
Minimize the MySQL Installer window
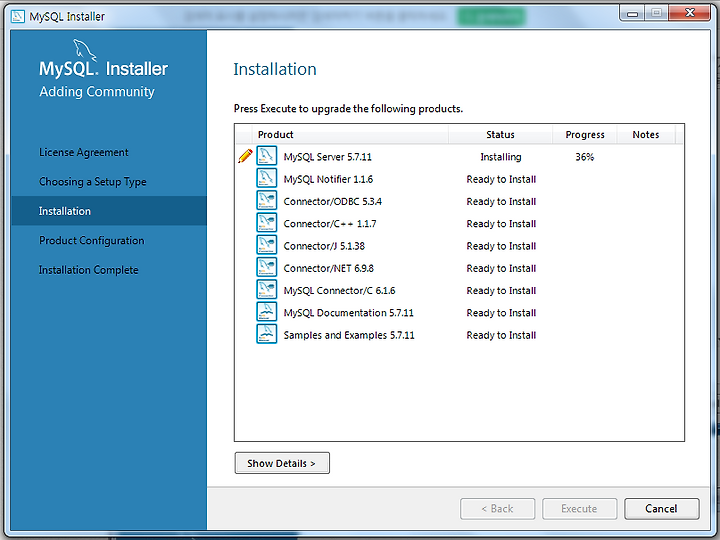click(x=632, y=13)
